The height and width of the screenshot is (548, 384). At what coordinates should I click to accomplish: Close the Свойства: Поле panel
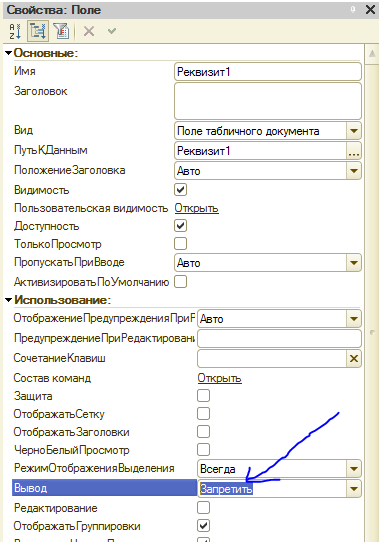(x=370, y=9)
